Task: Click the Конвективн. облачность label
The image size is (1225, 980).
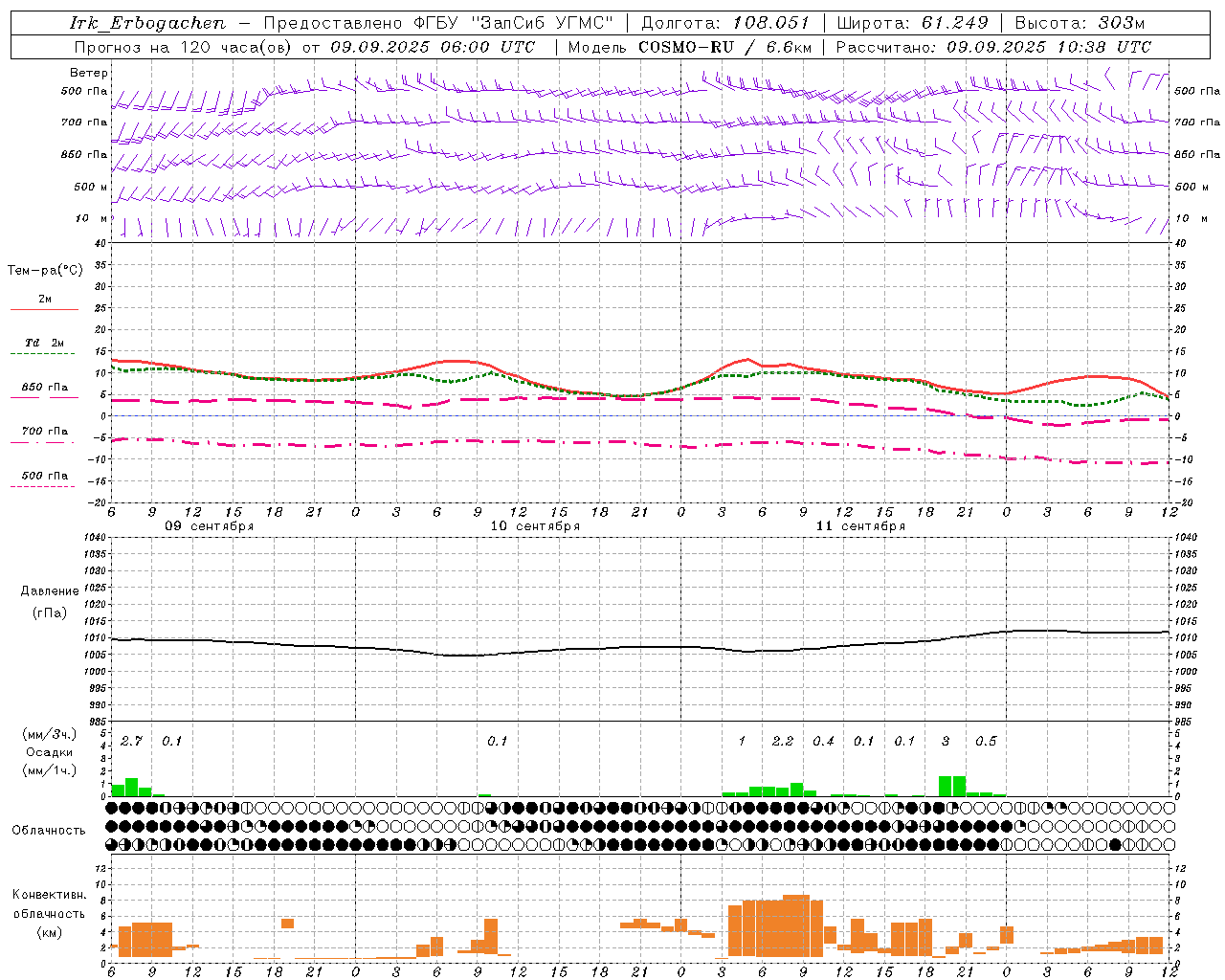Action: [x=49, y=903]
